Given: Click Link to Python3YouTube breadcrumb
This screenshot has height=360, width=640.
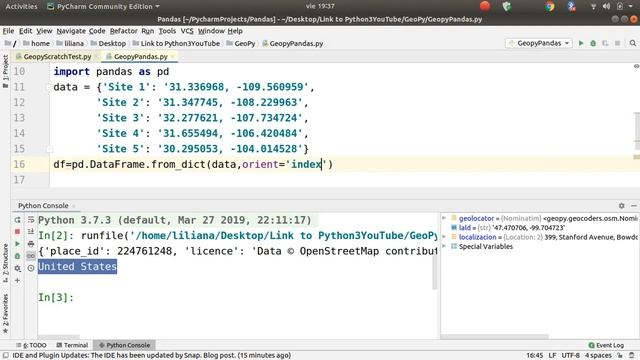Looking at the screenshot, I should click(x=176, y=43).
